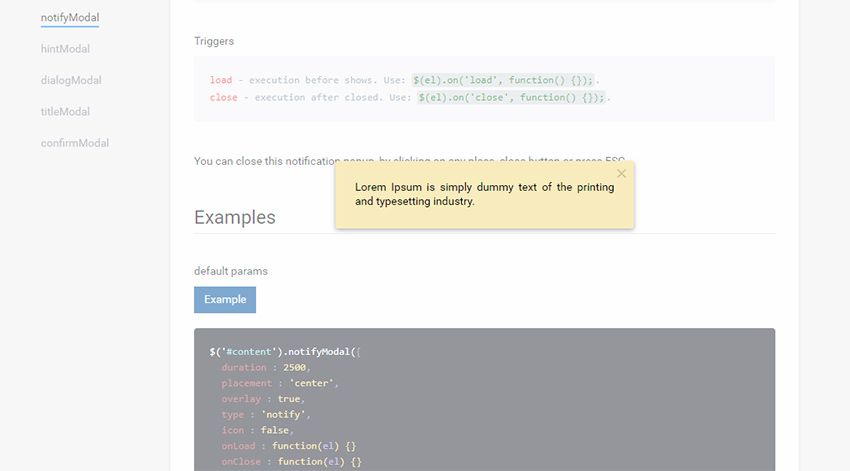This screenshot has width=850, height=471.
Task: Click the red 'load' trigger keyword
Action: tap(221, 80)
